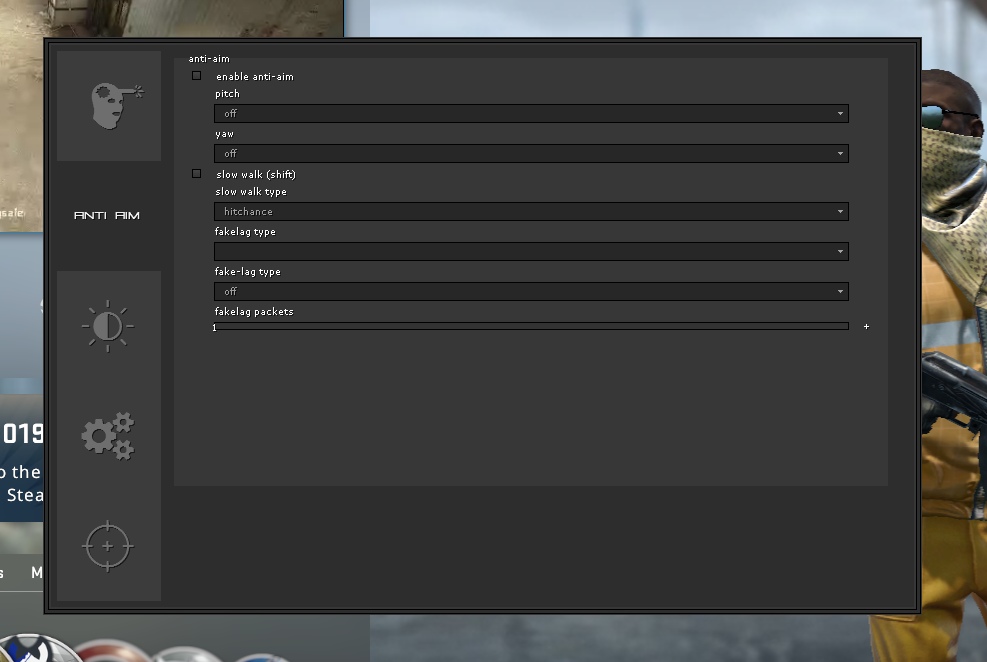Open the pitch dropdown
The height and width of the screenshot is (662, 987).
(531, 113)
